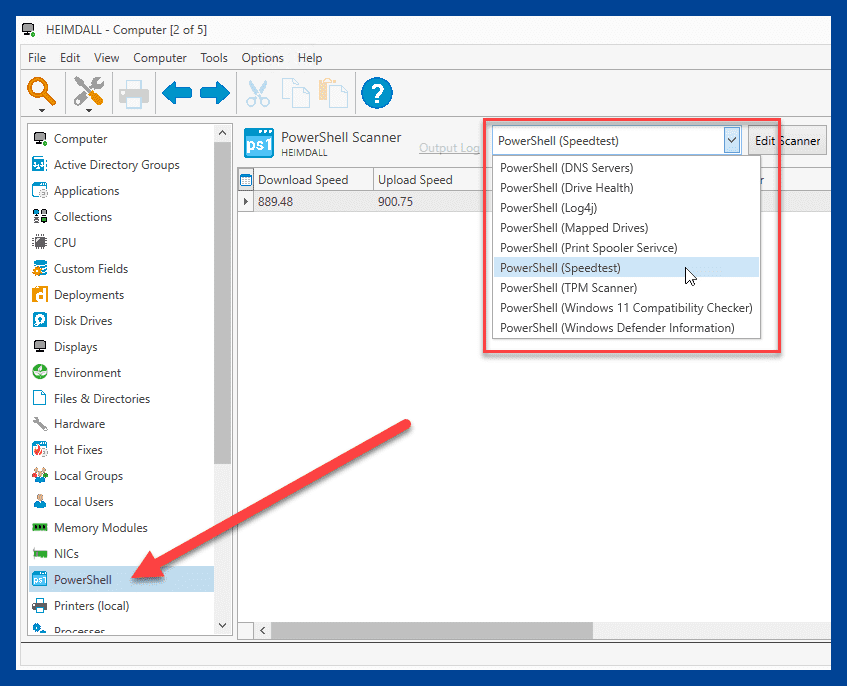This screenshot has width=847, height=686.
Task: Click the Edit Scanner button
Action: 787,140
